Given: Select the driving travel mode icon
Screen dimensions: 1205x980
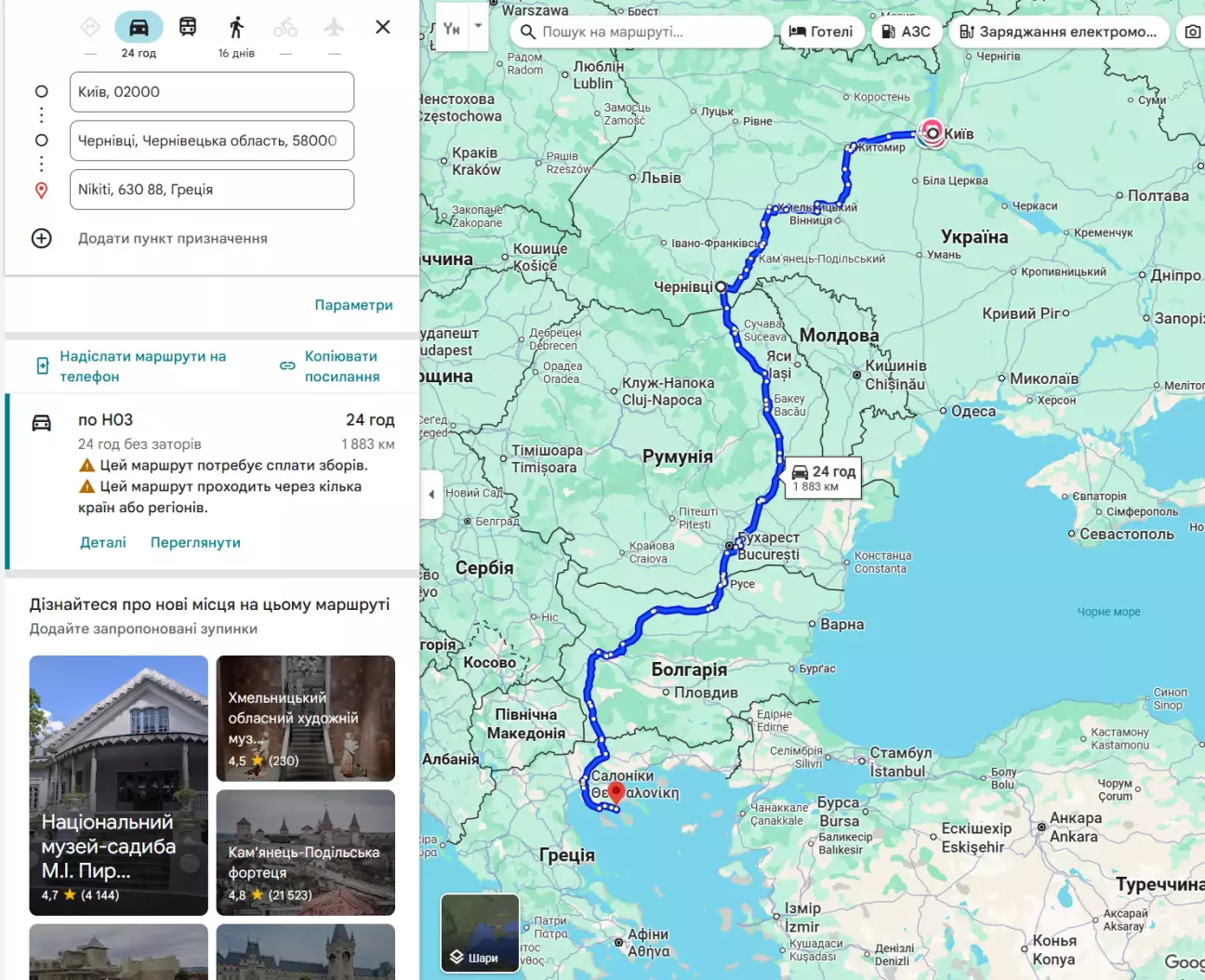Looking at the screenshot, I should point(139,27).
